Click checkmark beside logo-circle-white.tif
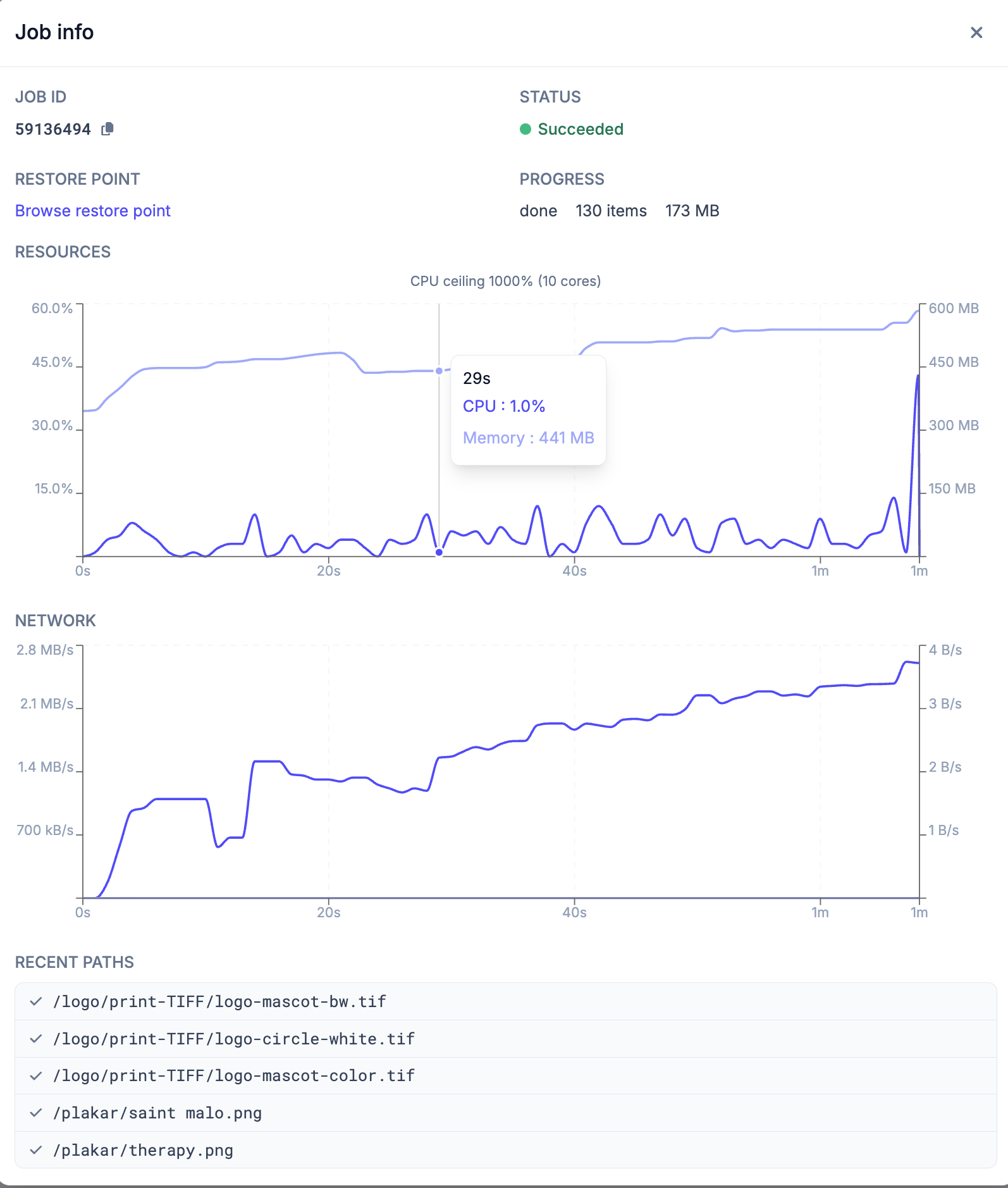This screenshot has height=1188, width=1008. coord(36,1038)
